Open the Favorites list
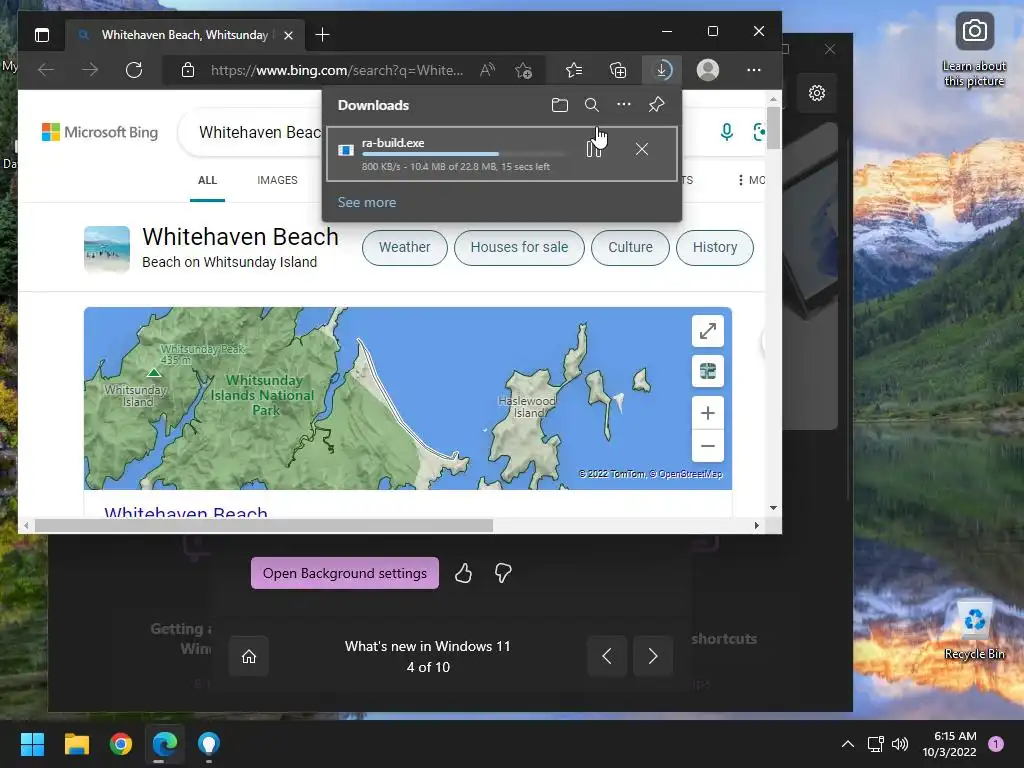Screen dimensions: 1024x768 (574, 70)
